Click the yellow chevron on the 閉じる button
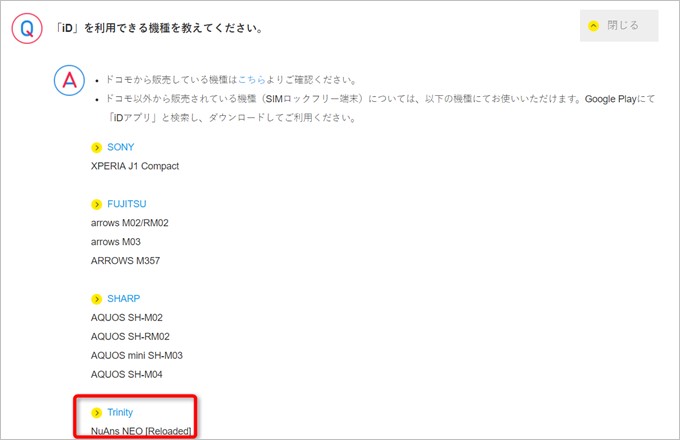Image resolution: width=680 pixels, height=440 pixels. [593, 26]
